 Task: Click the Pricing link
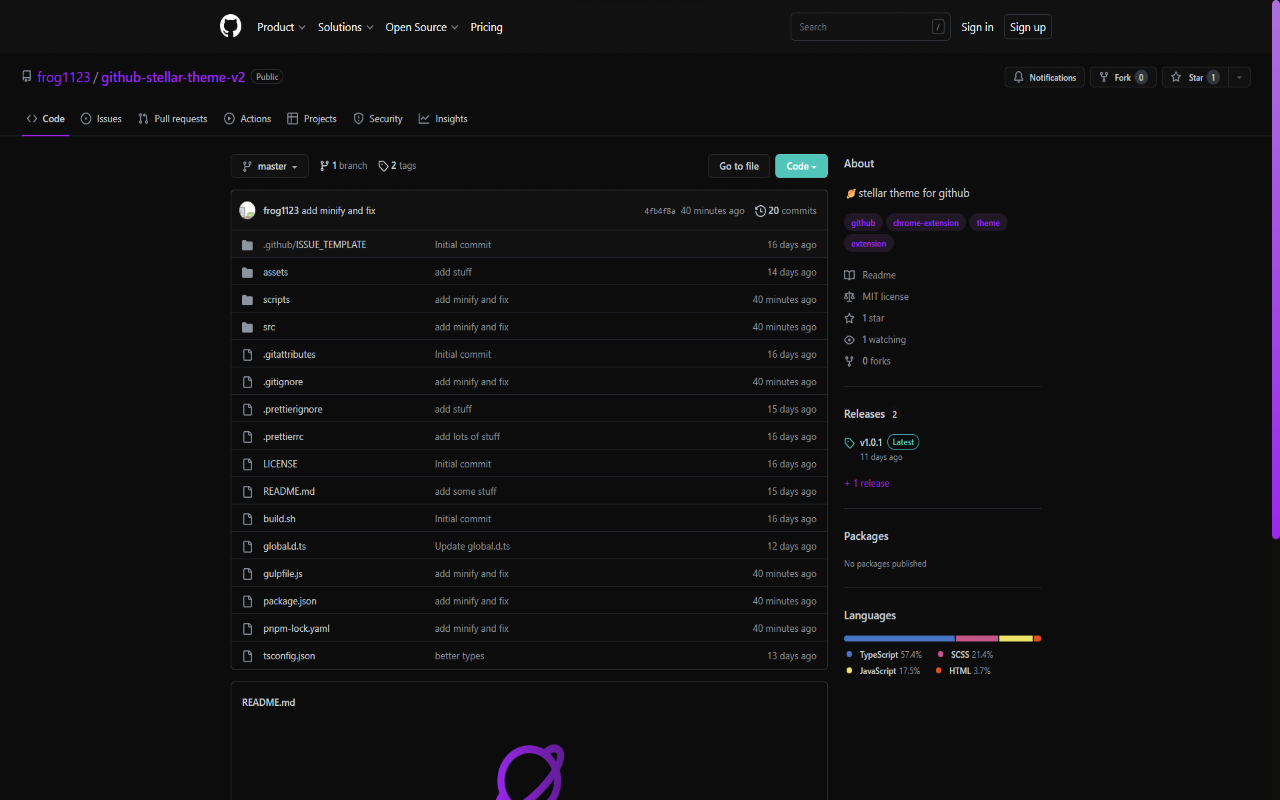[x=487, y=27]
